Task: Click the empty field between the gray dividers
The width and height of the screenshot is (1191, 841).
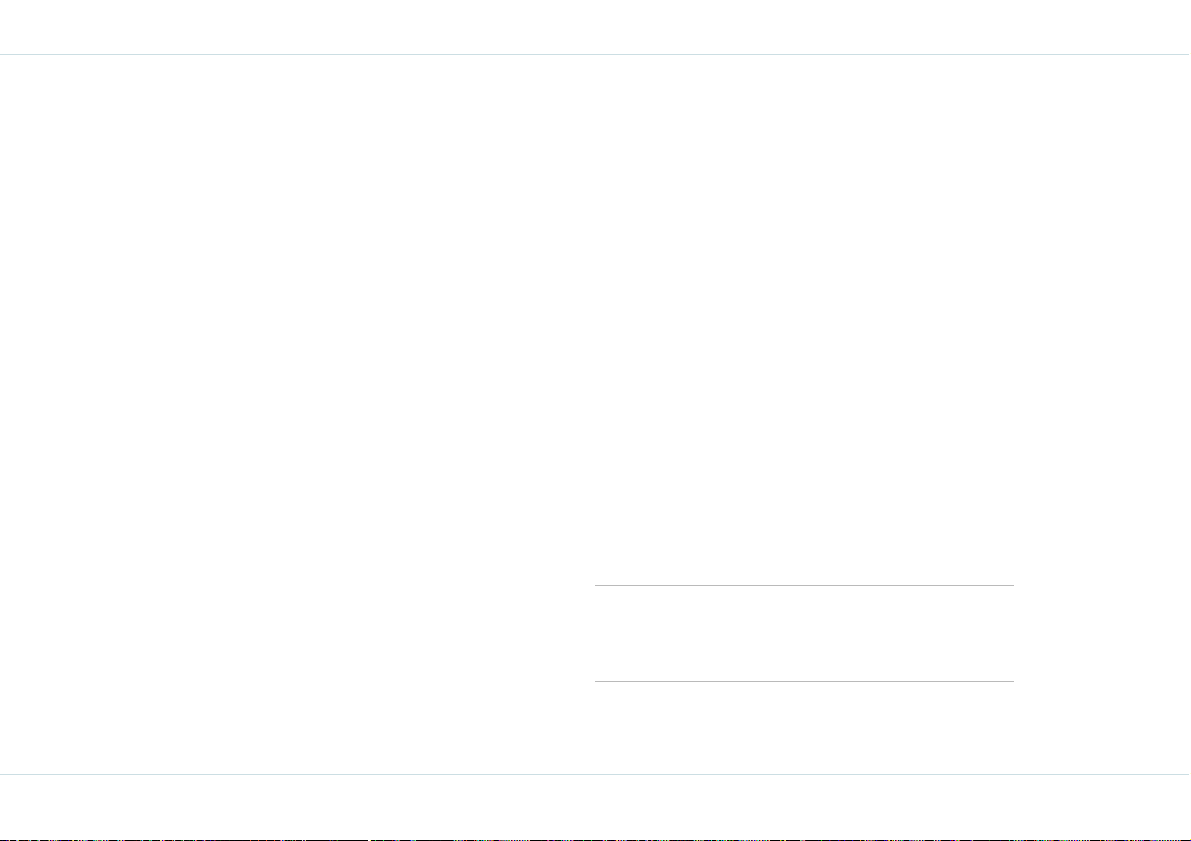Action: 804,634
